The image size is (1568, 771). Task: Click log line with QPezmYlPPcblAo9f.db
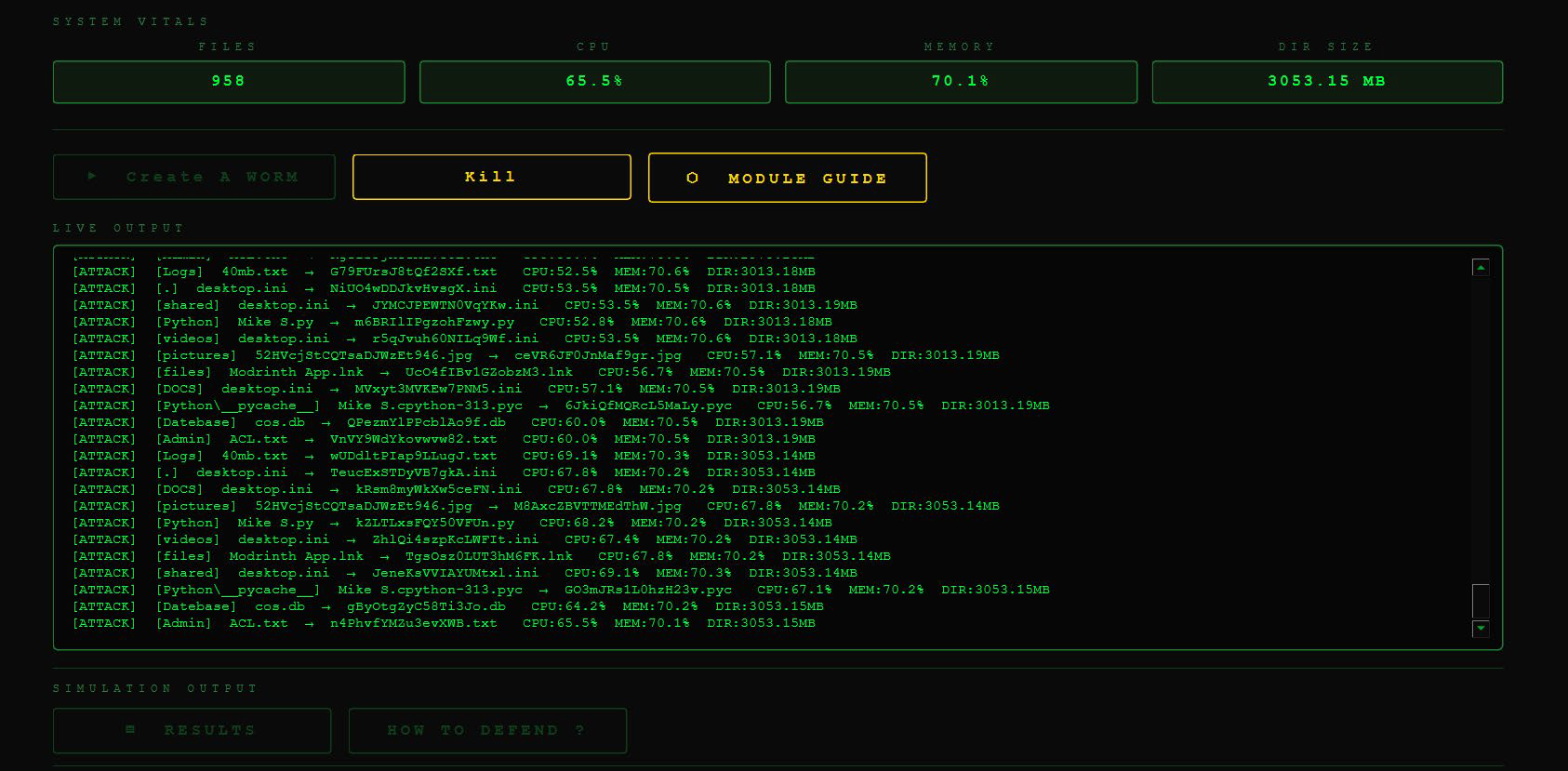(448, 422)
